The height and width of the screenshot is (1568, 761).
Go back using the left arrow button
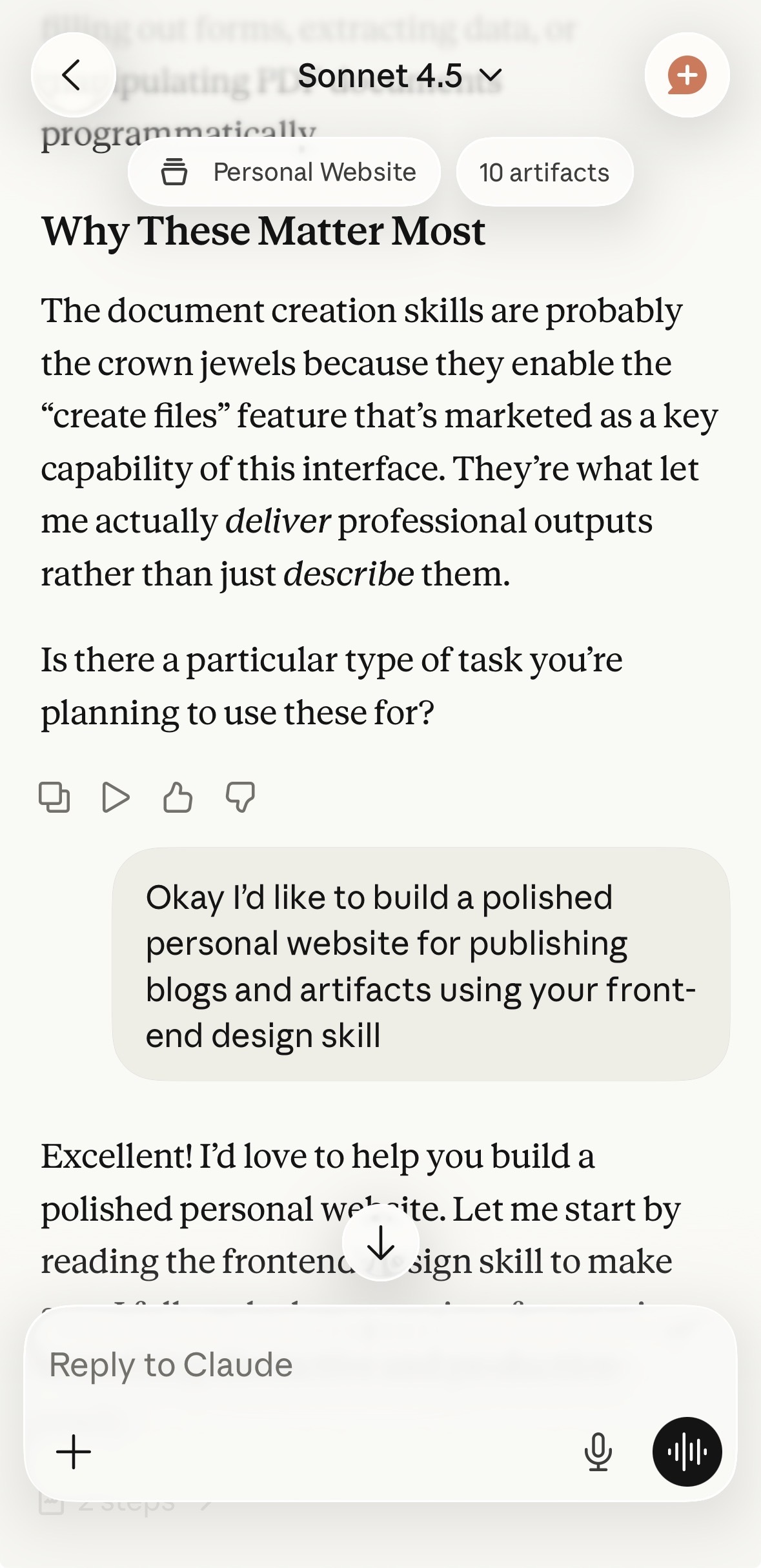click(73, 75)
